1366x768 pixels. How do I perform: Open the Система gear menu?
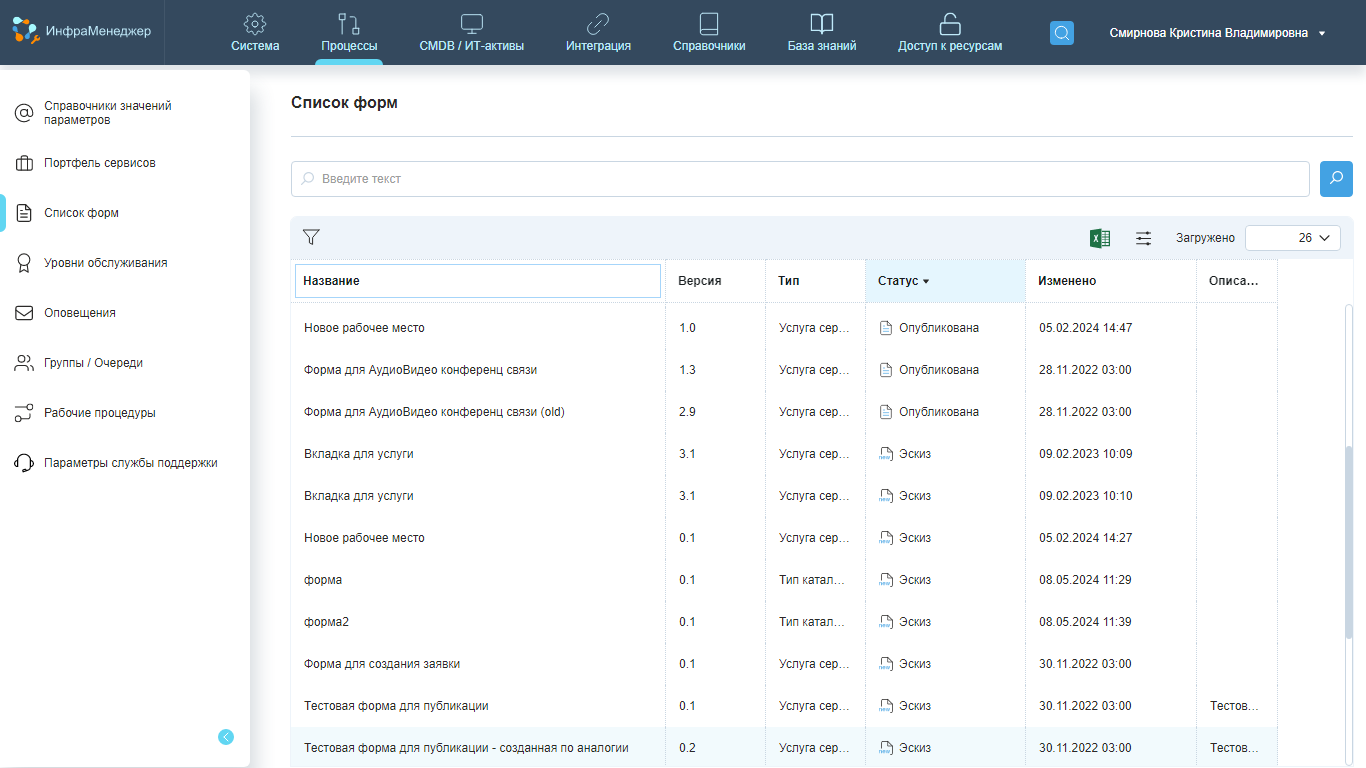coord(255,32)
